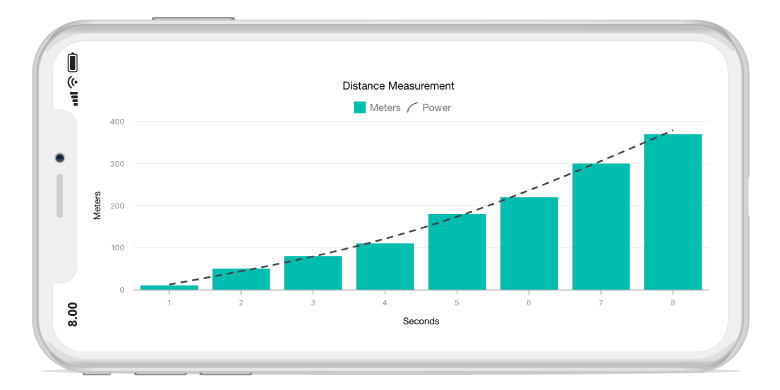Click x-axis label 8
The height and width of the screenshot is (390, 780).
[673, 302]
